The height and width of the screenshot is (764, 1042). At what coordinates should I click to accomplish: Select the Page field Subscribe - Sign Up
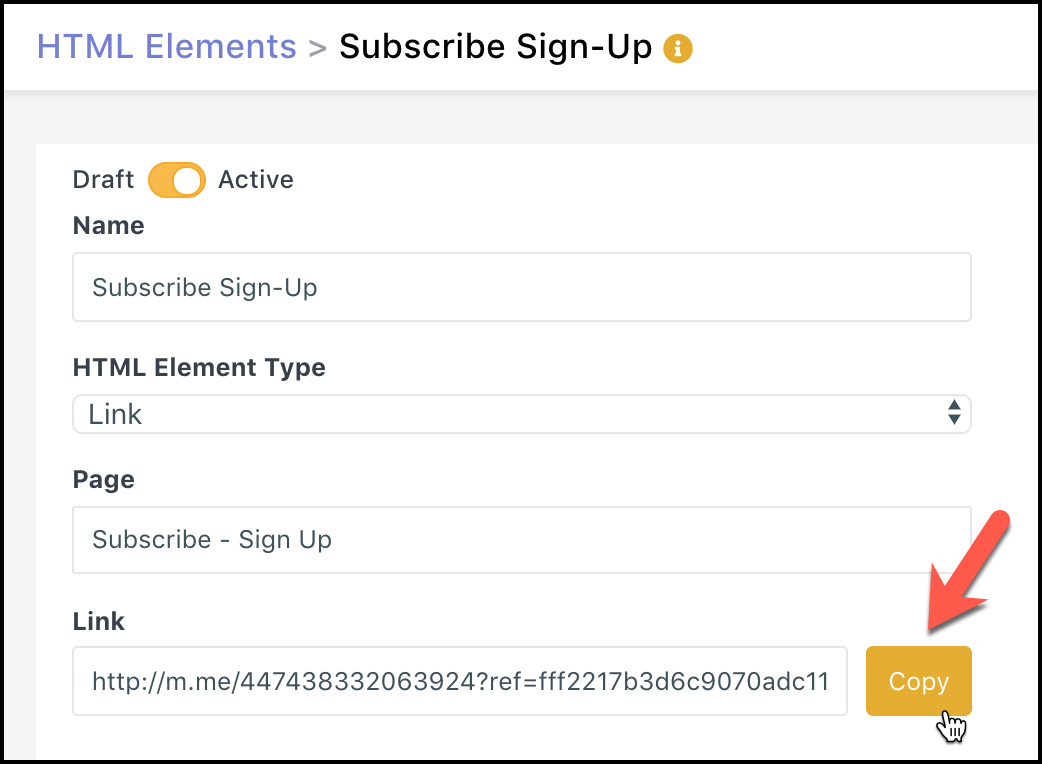pyautogui.click(x=522, y=539)
